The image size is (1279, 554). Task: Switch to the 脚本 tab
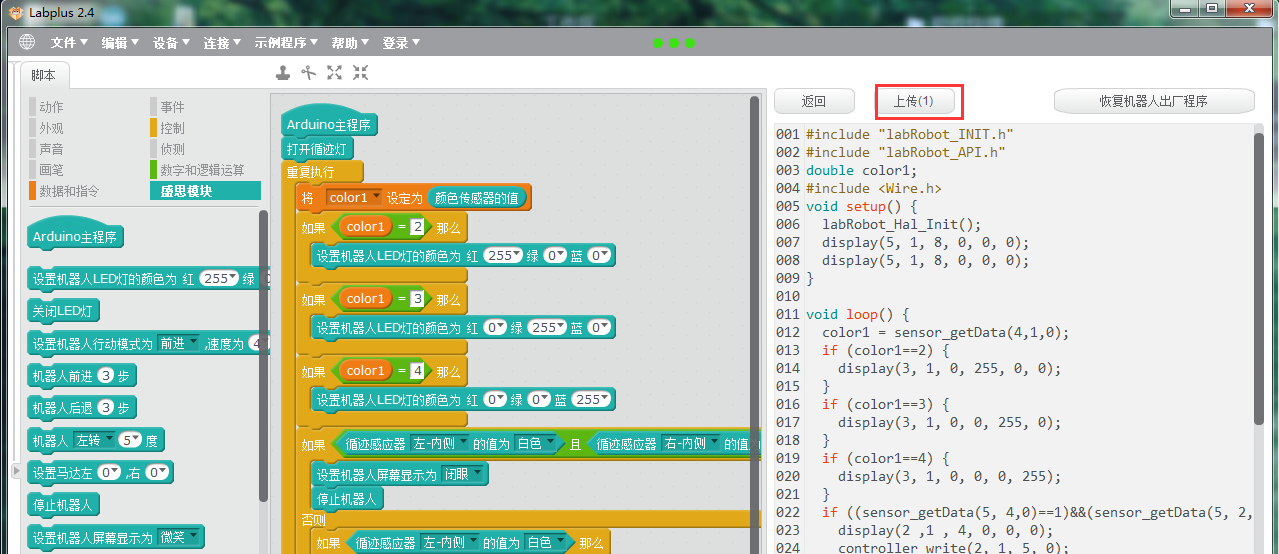click(43, 75)
